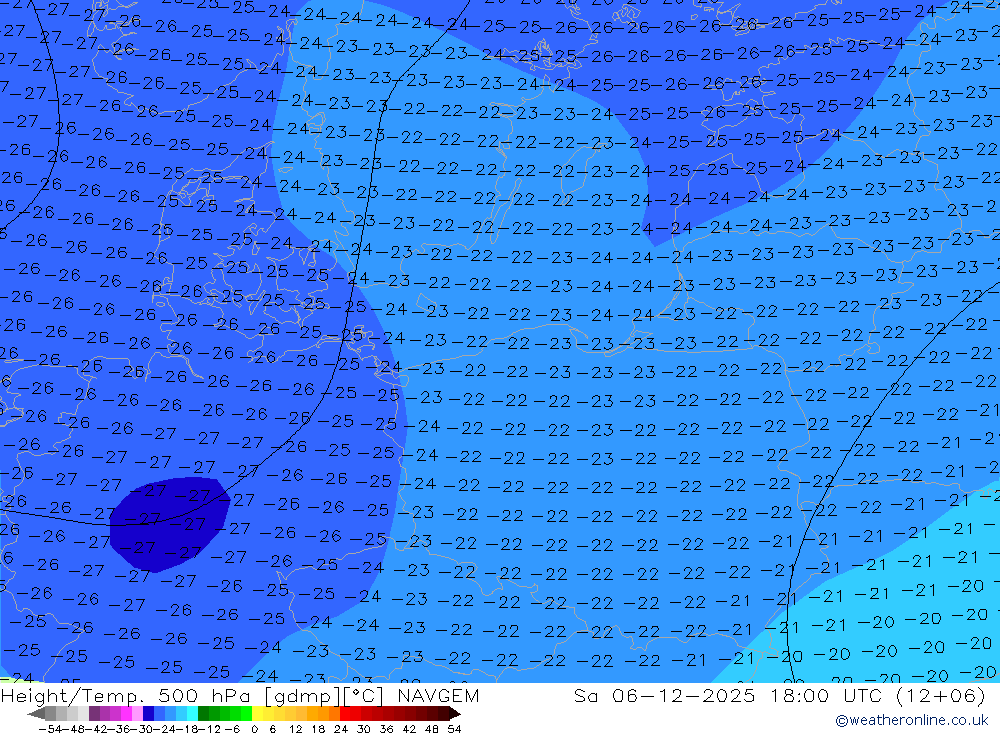
Task: Click the '54' label on the color scale
Action: point(454,729)
